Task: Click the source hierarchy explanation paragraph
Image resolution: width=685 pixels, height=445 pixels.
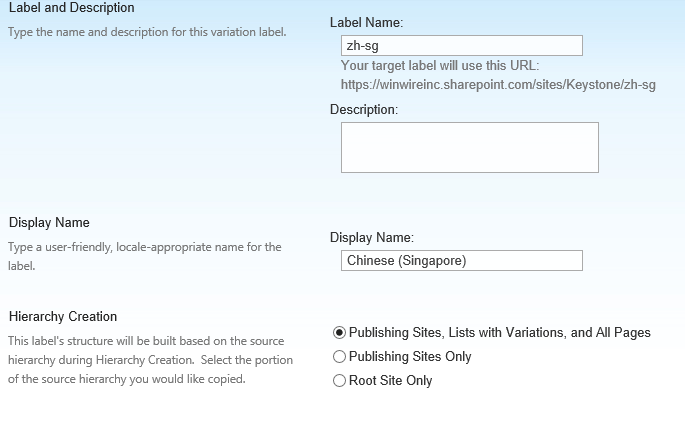Action: tap(150, 360)
